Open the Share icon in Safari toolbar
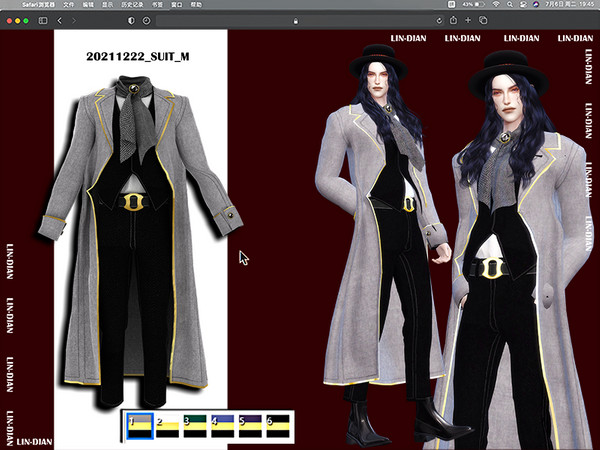The height and width of the screenshot is (450, 600). (x=453, y=20)
